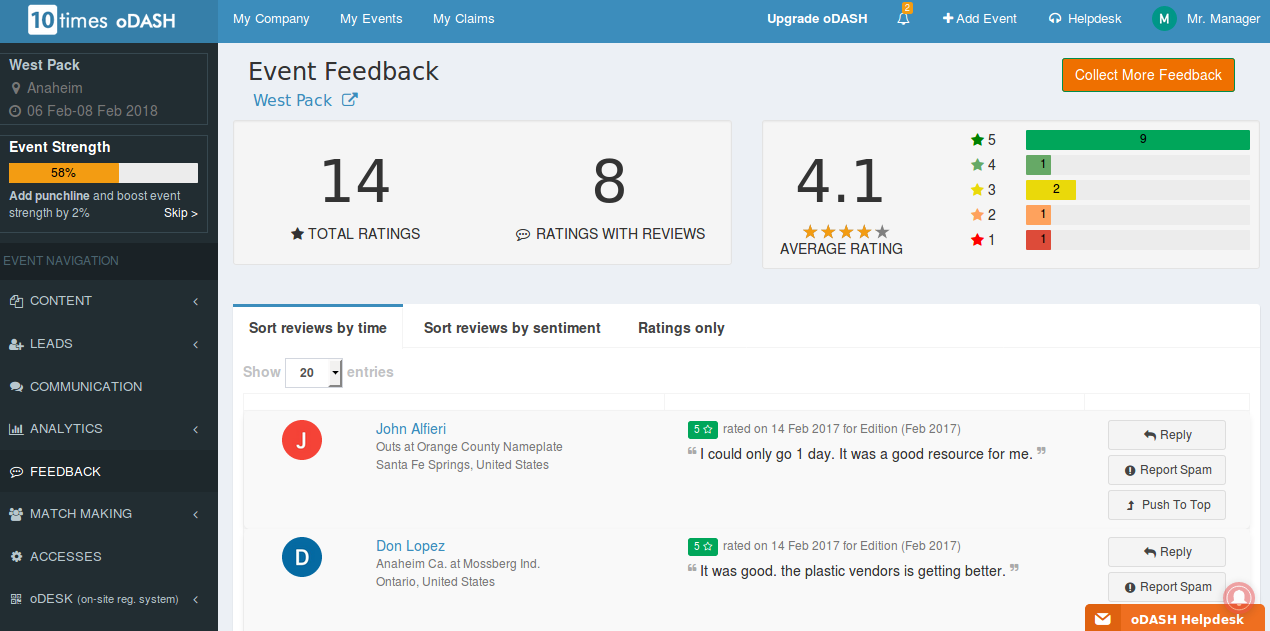Click the Mr. Manager avatar icon
Viewport: 1270px width, 631px height.
(x=1164, y=19)
